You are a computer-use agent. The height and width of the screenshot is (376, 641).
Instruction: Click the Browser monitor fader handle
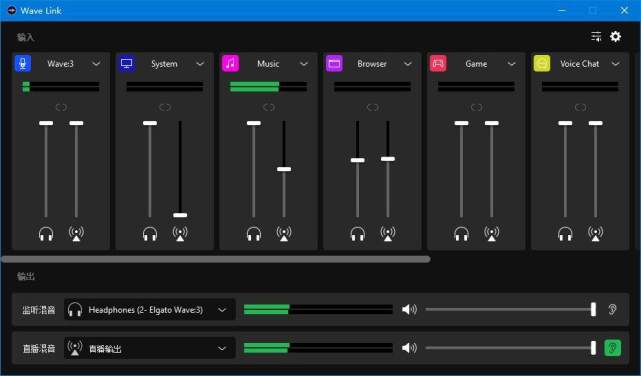click(x=357, y=160)
